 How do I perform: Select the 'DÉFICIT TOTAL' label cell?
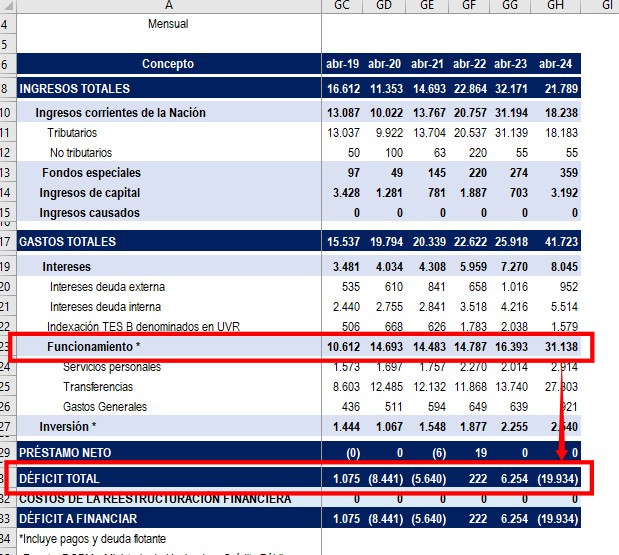(x=169, y=478)
